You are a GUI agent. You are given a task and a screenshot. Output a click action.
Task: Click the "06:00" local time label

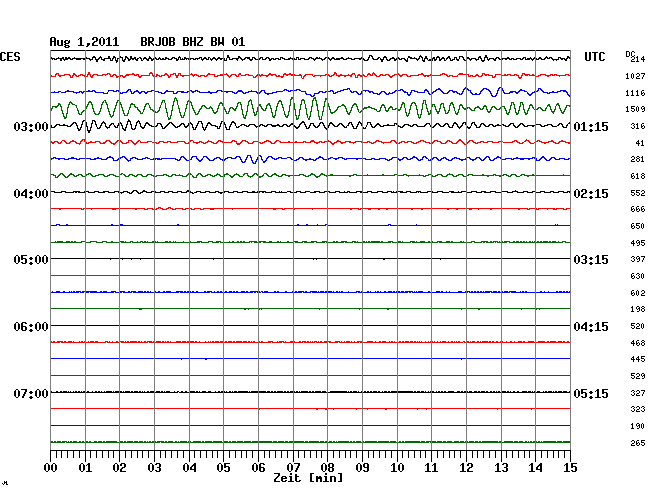click(x=31, y=327)
